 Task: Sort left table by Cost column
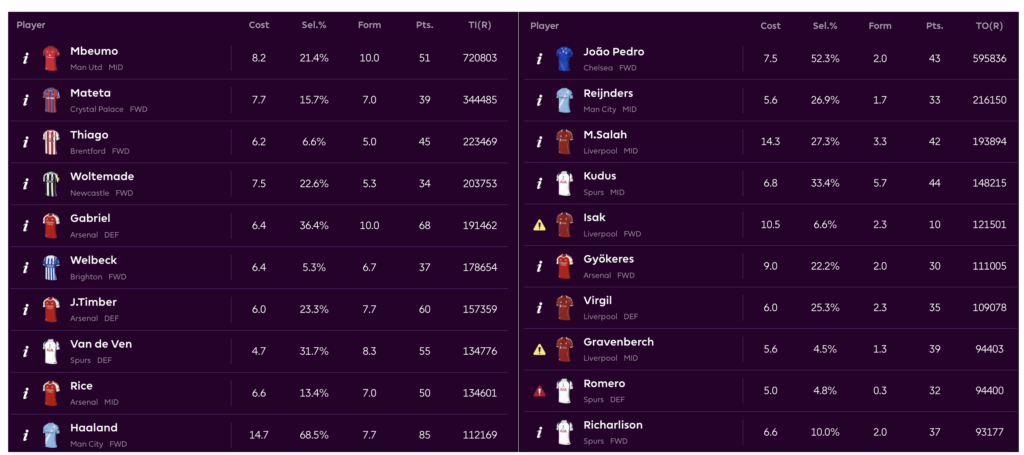[259, 25]
